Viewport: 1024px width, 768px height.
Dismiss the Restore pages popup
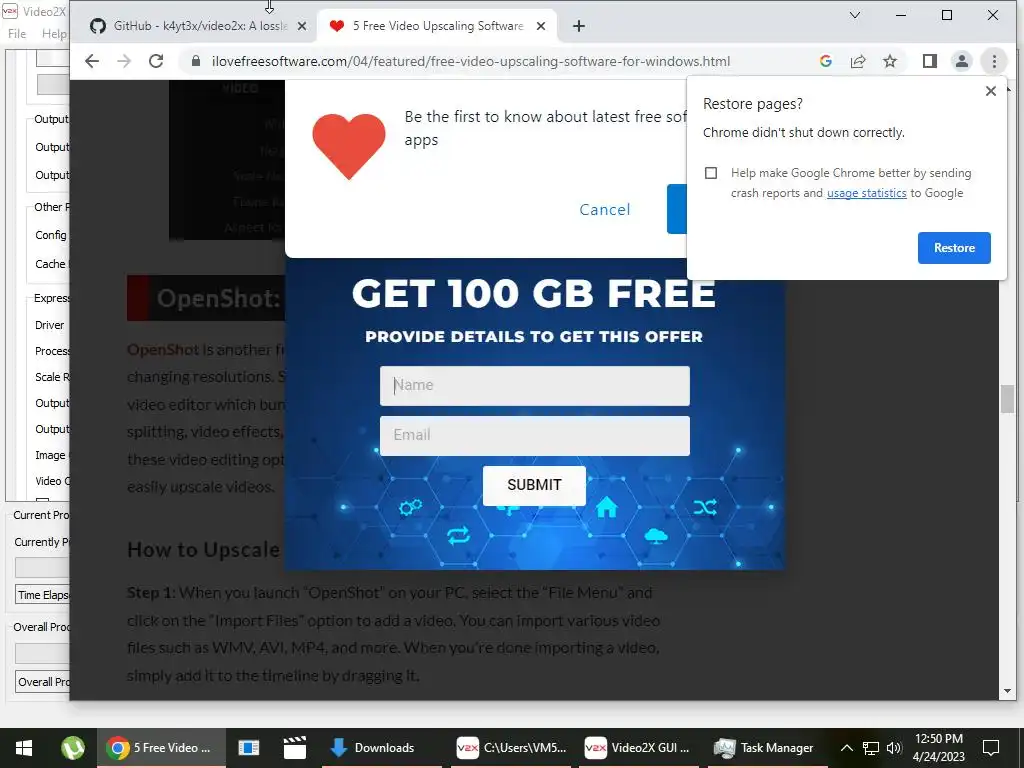tap(990, 91)
